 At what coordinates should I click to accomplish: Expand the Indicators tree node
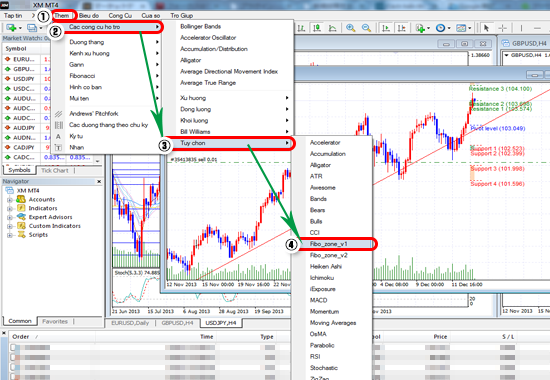pyautogui.click(x=9, y=208)
